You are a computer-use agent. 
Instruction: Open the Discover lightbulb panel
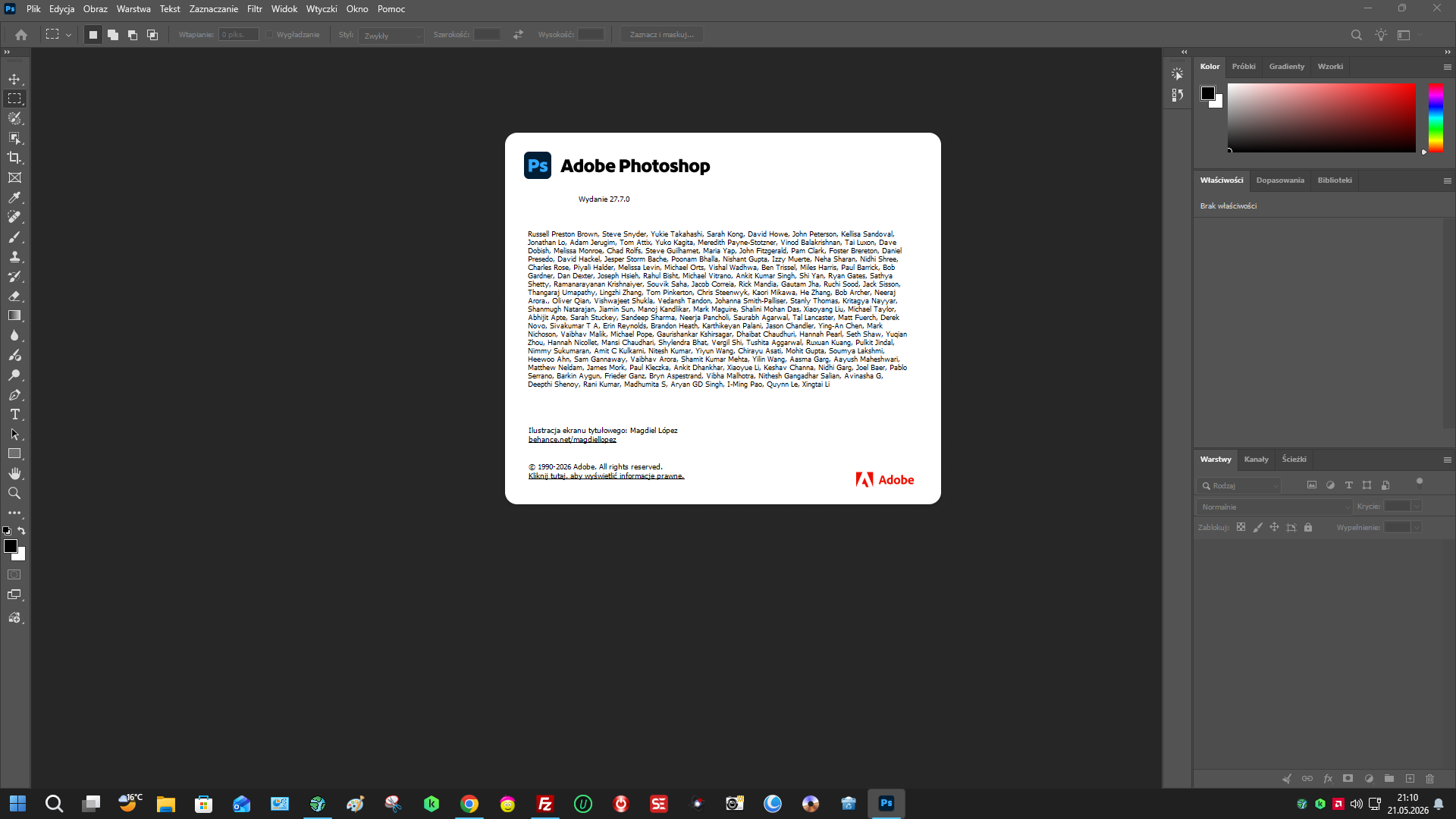[1381, 35]
